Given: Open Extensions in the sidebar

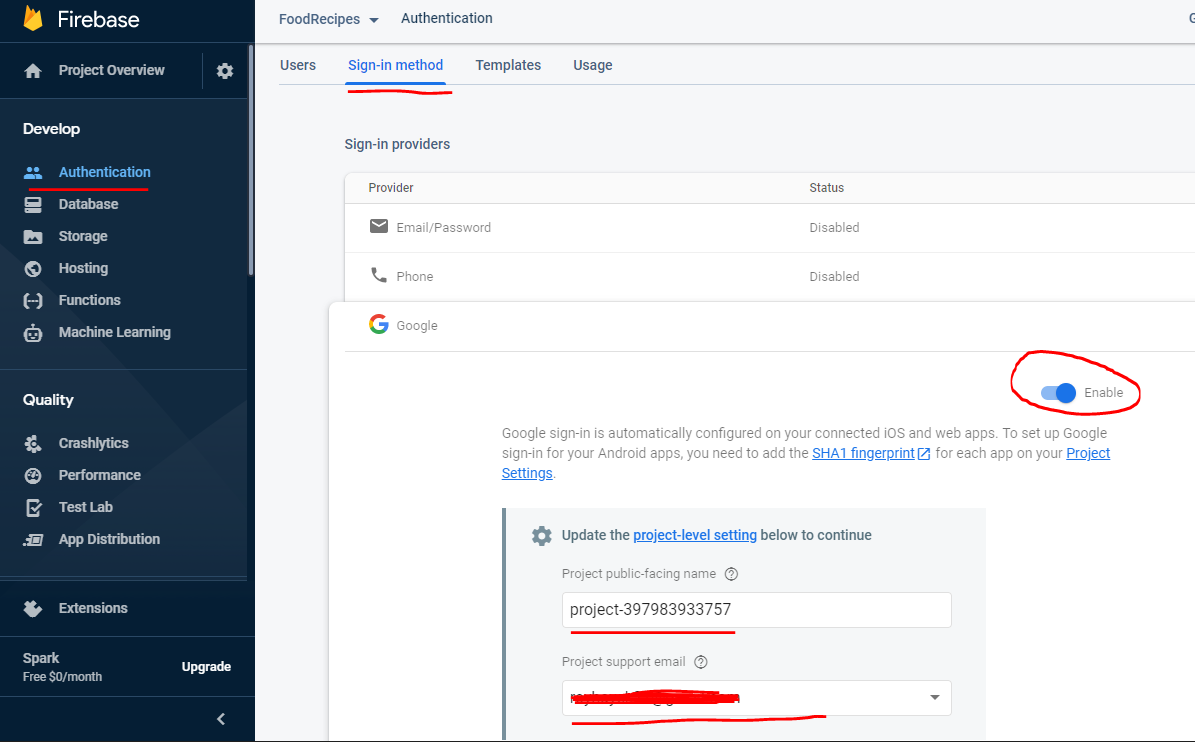Looking at the screenshot, I should 93,609.
